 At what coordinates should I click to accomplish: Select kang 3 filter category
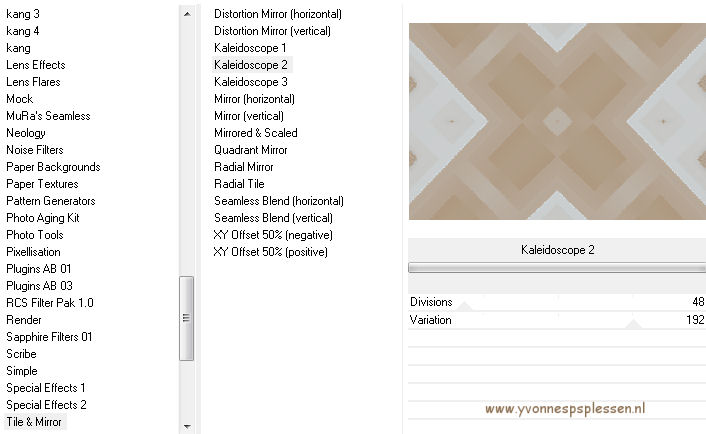tap(23, 14)
